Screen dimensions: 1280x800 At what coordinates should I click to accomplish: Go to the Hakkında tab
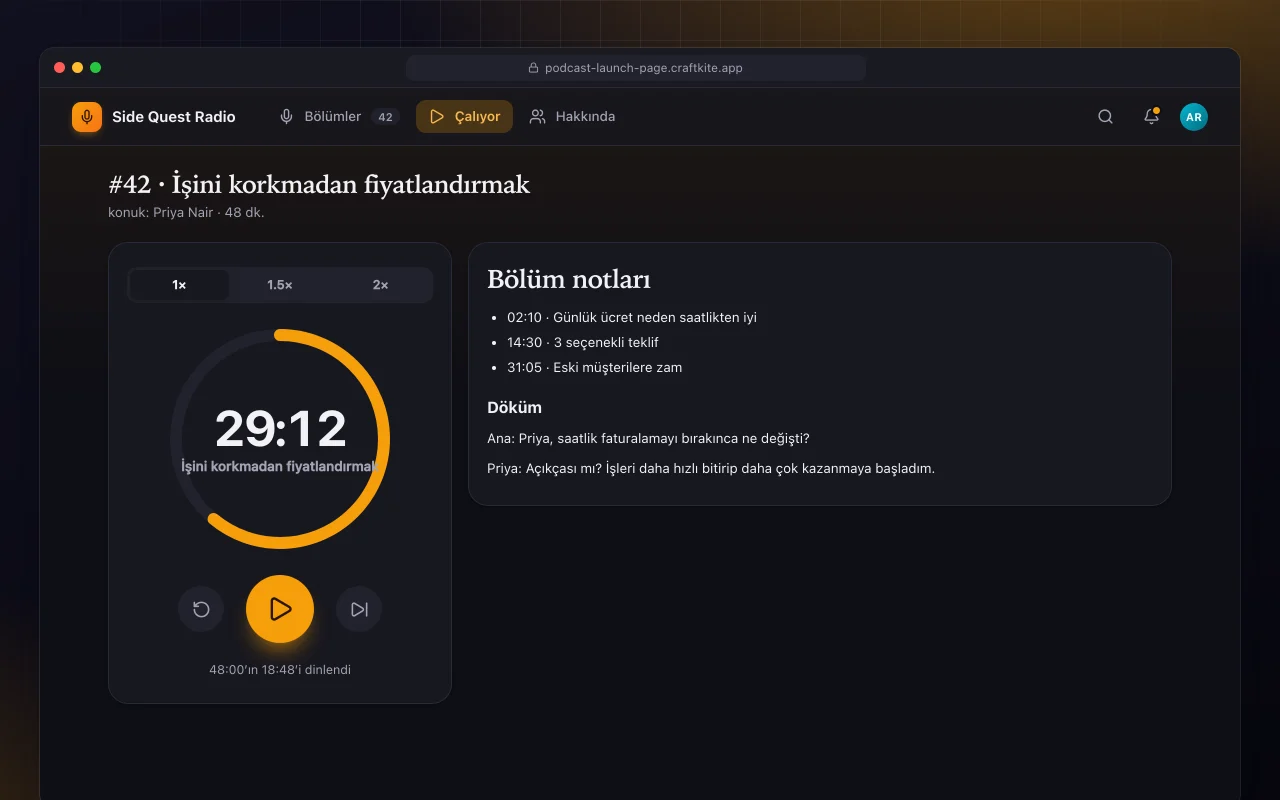point(572,117)
